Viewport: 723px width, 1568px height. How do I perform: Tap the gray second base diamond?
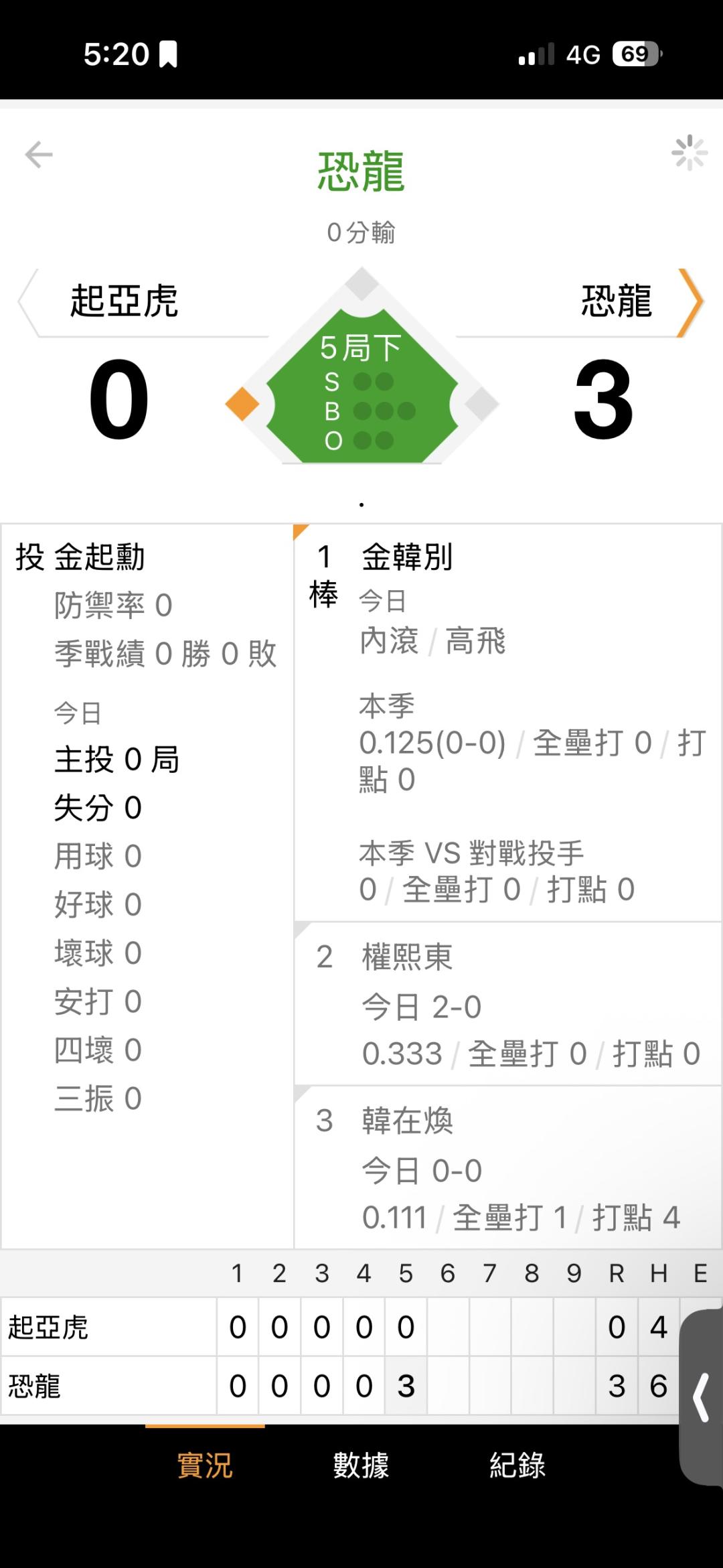362,284
